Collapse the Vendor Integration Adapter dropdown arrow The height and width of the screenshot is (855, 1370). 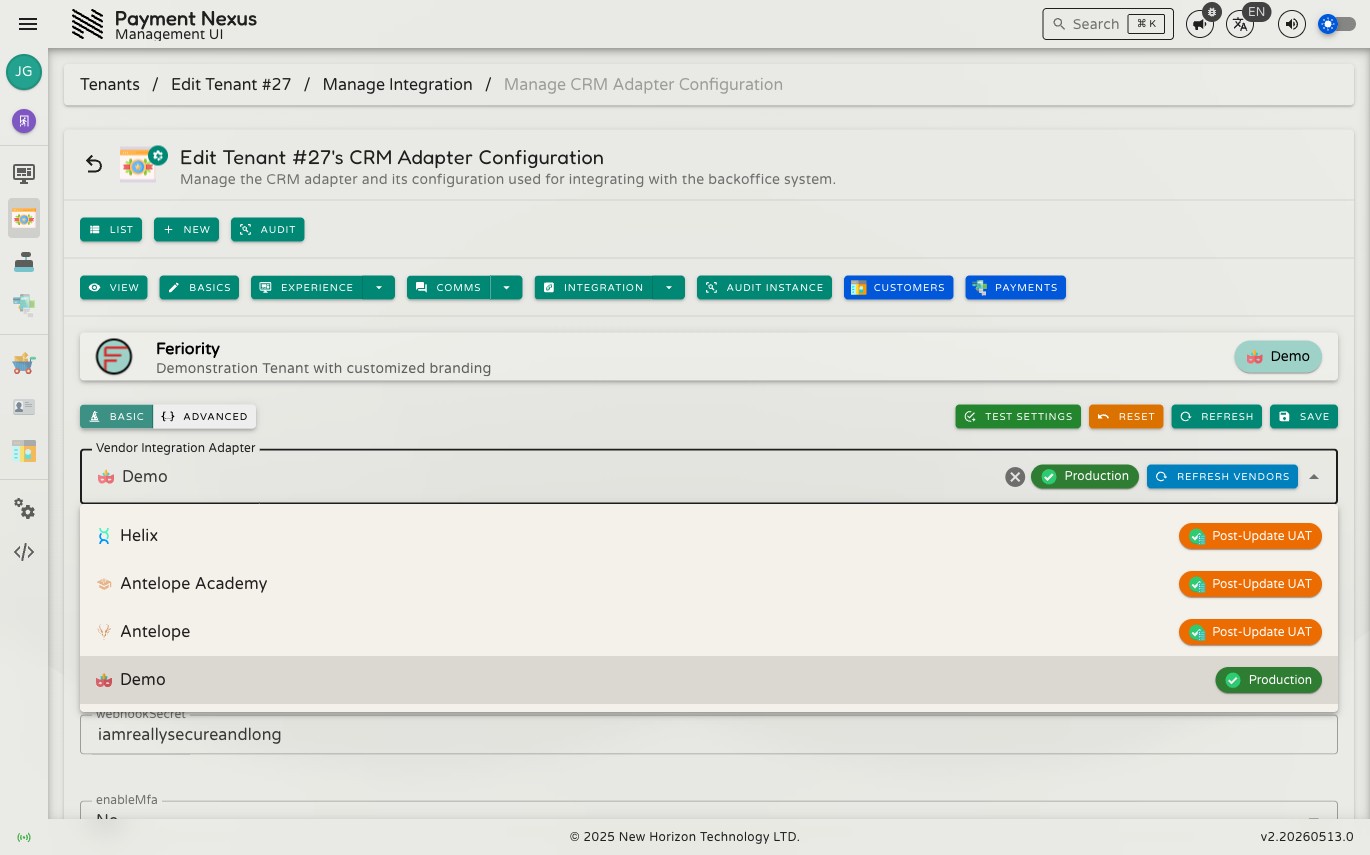click(x=1314, y=477)
